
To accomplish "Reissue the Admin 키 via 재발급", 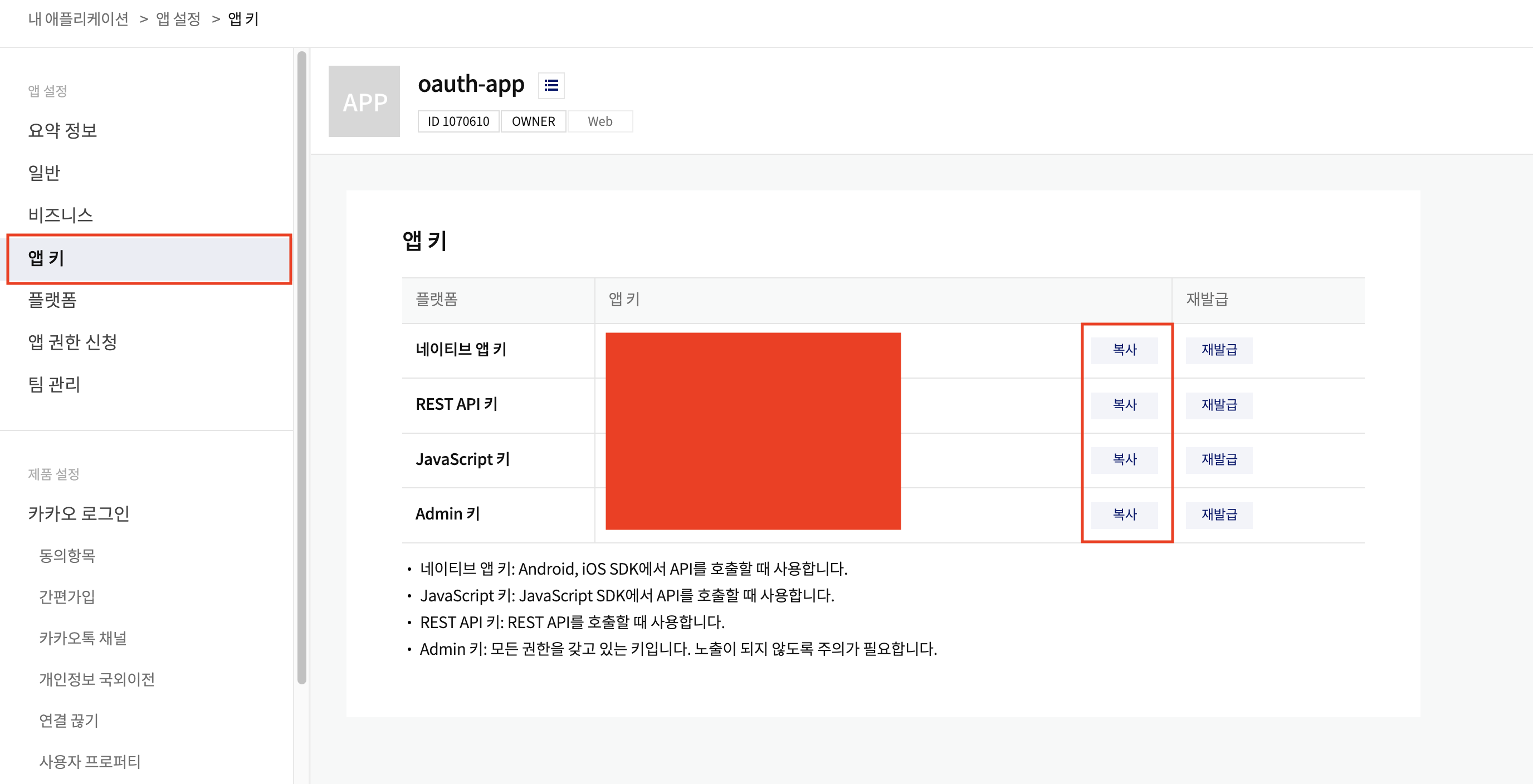I will pyautogui.click(x=1218, y=514).
